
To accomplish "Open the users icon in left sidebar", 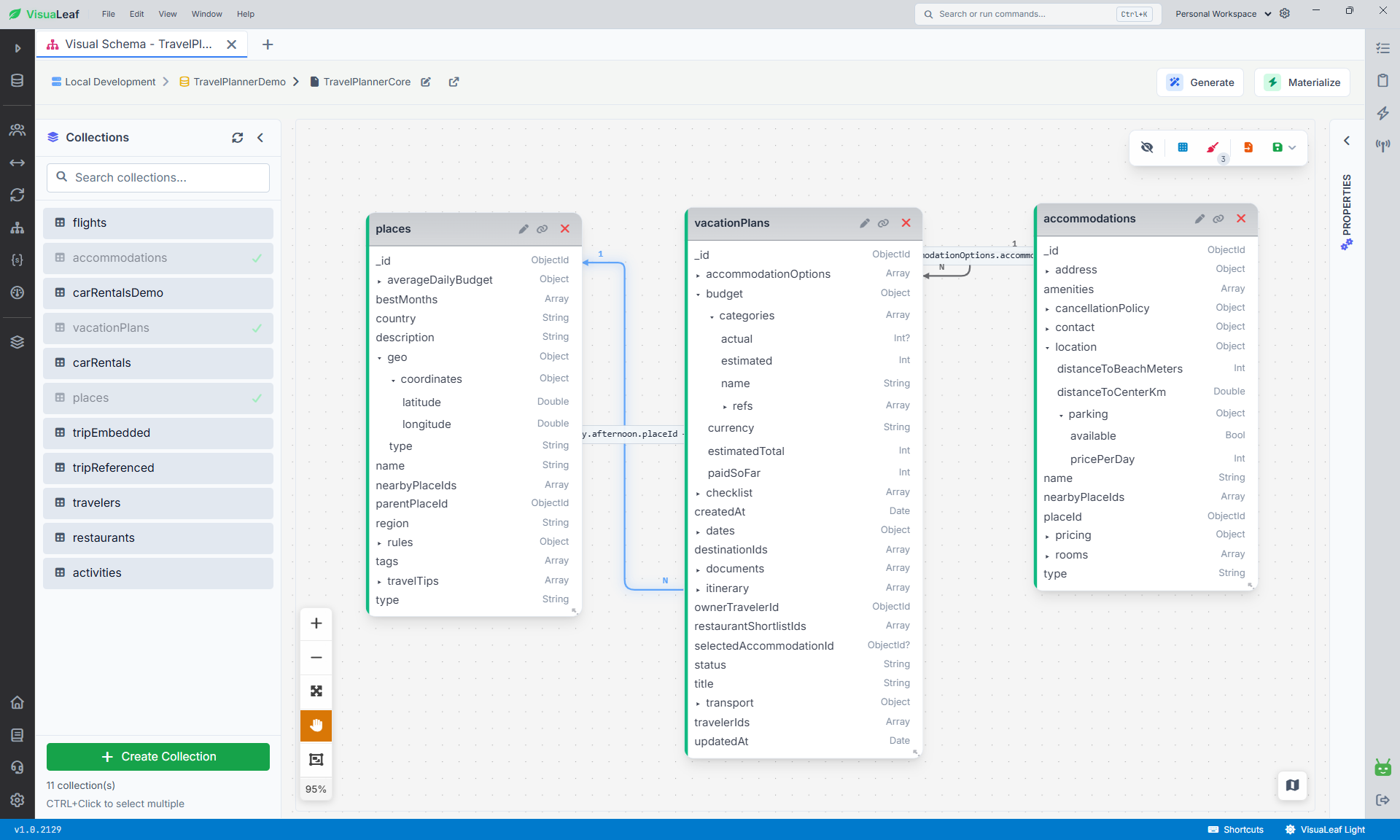I will pos(17,130).
